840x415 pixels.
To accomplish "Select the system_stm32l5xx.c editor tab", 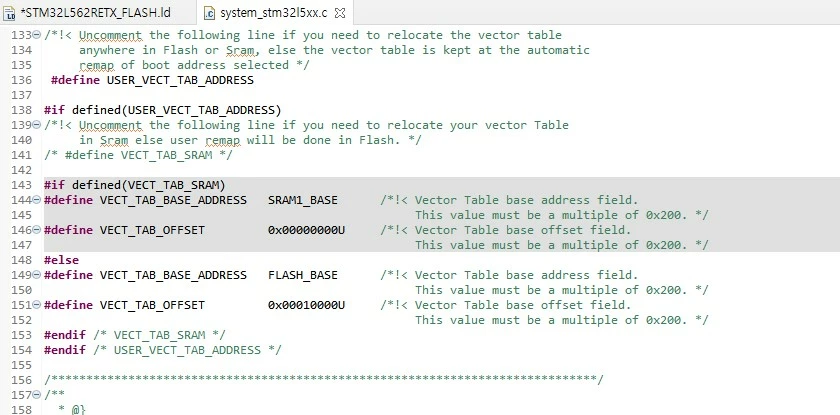I will click(x=273, y=12).
